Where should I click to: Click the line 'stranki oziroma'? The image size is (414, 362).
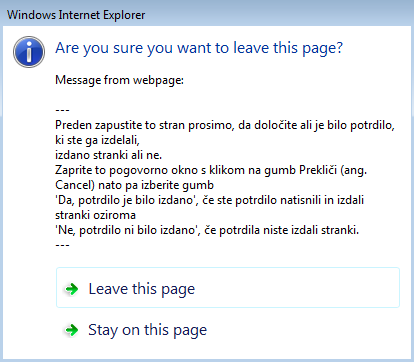point(95,215)
